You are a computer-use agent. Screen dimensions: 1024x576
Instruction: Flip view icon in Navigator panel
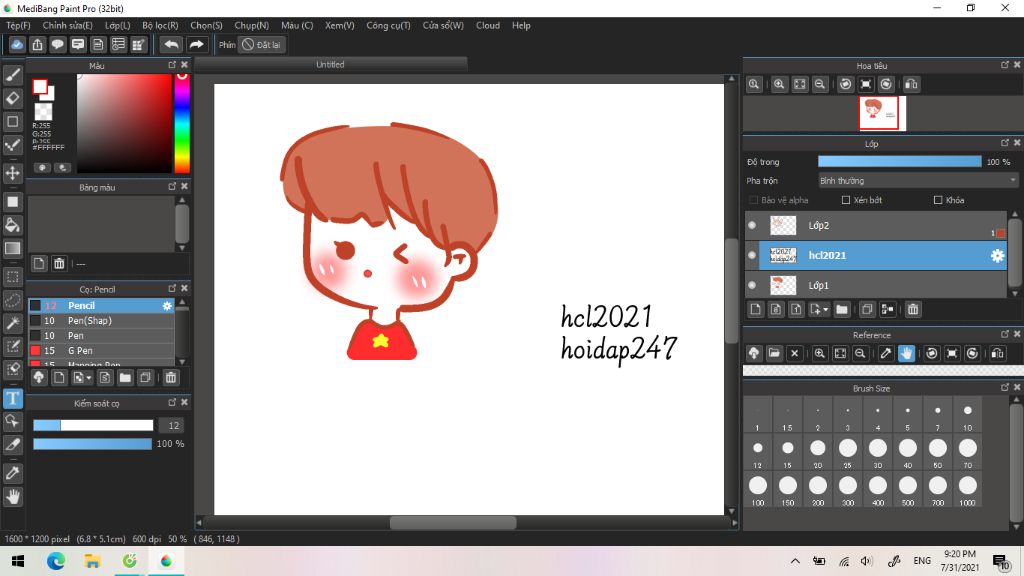911,84
